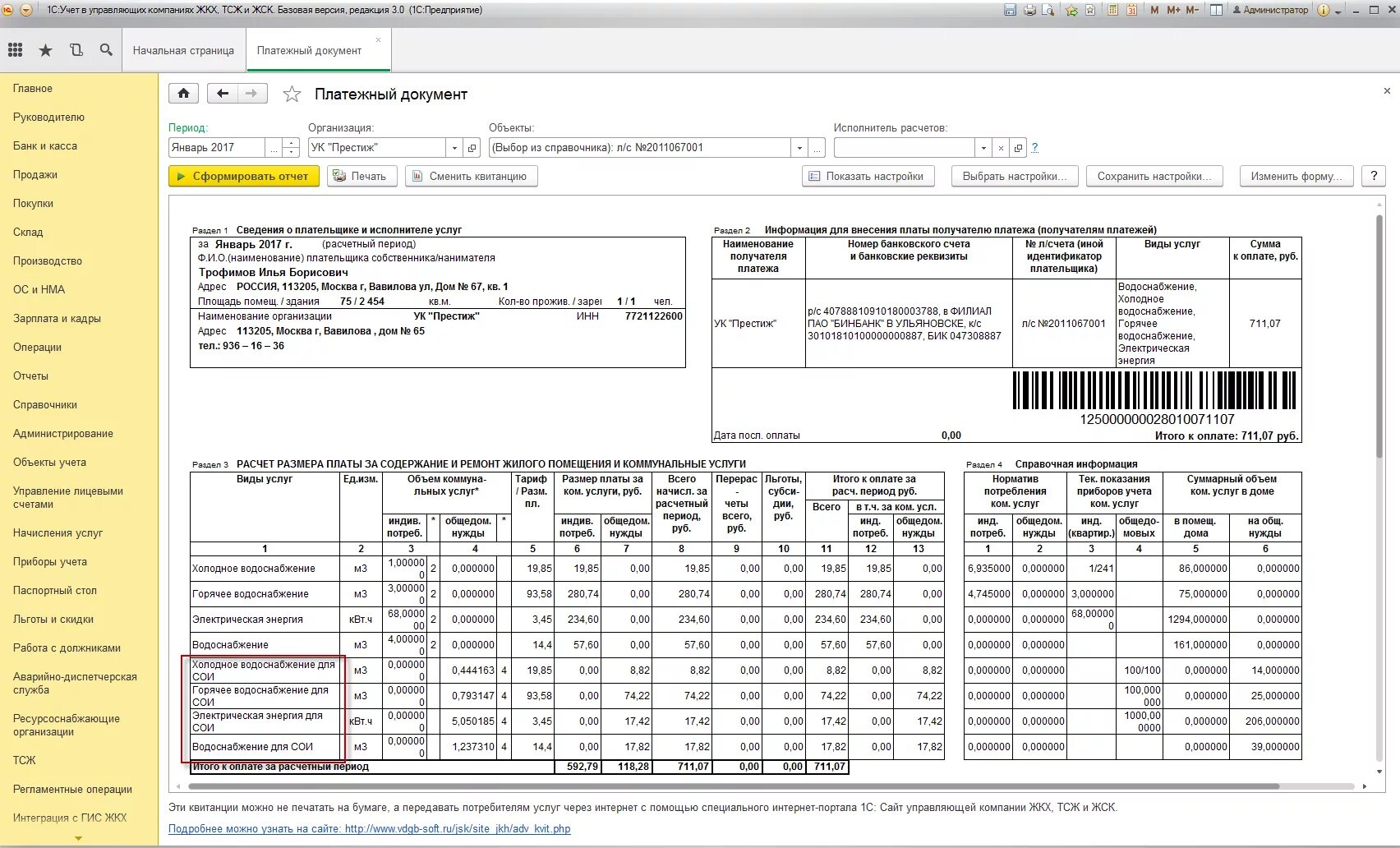Expand sections list with the down arrow at the bottom

(x=79, y=839)
